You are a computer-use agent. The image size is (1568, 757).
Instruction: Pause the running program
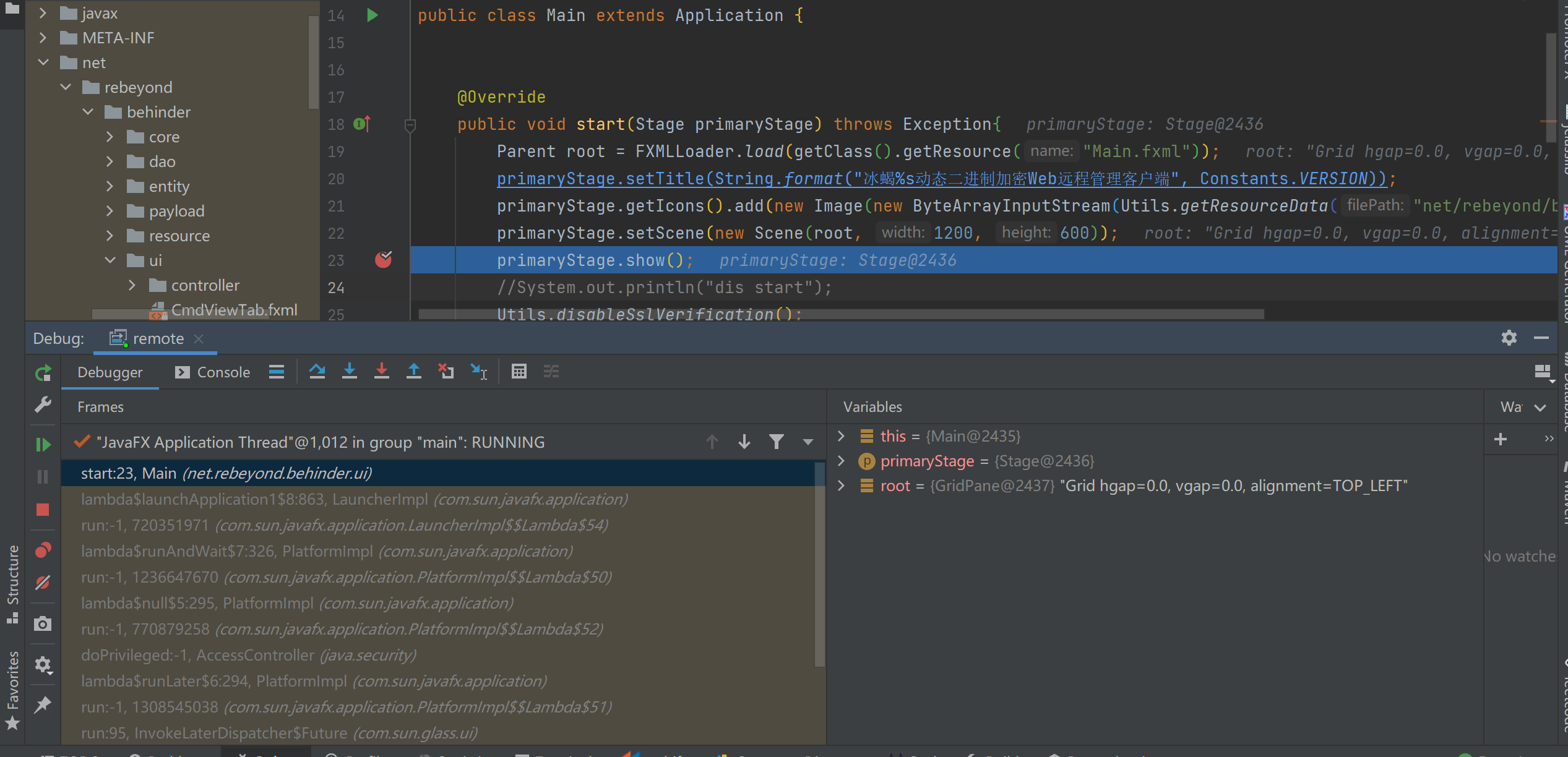click(43, 477)
